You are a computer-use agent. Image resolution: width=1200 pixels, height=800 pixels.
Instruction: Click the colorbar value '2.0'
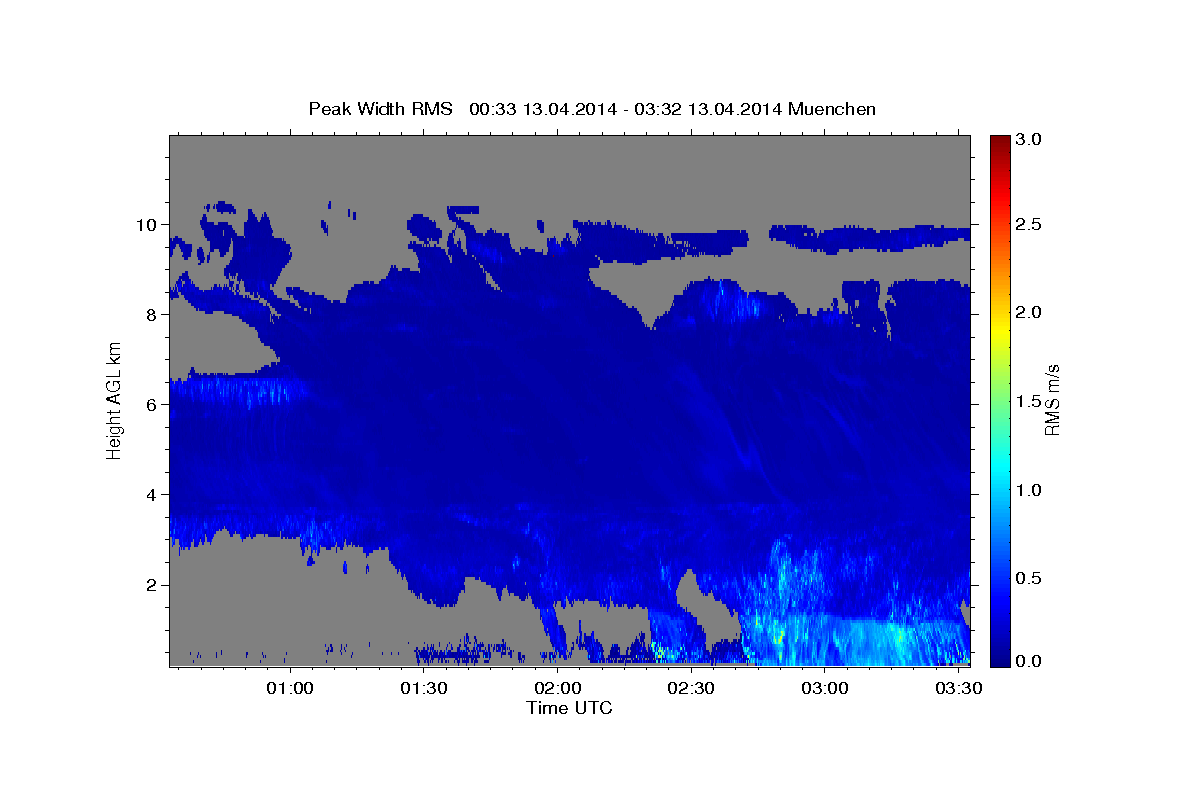pyautogui.click(x=1029, y=313)
